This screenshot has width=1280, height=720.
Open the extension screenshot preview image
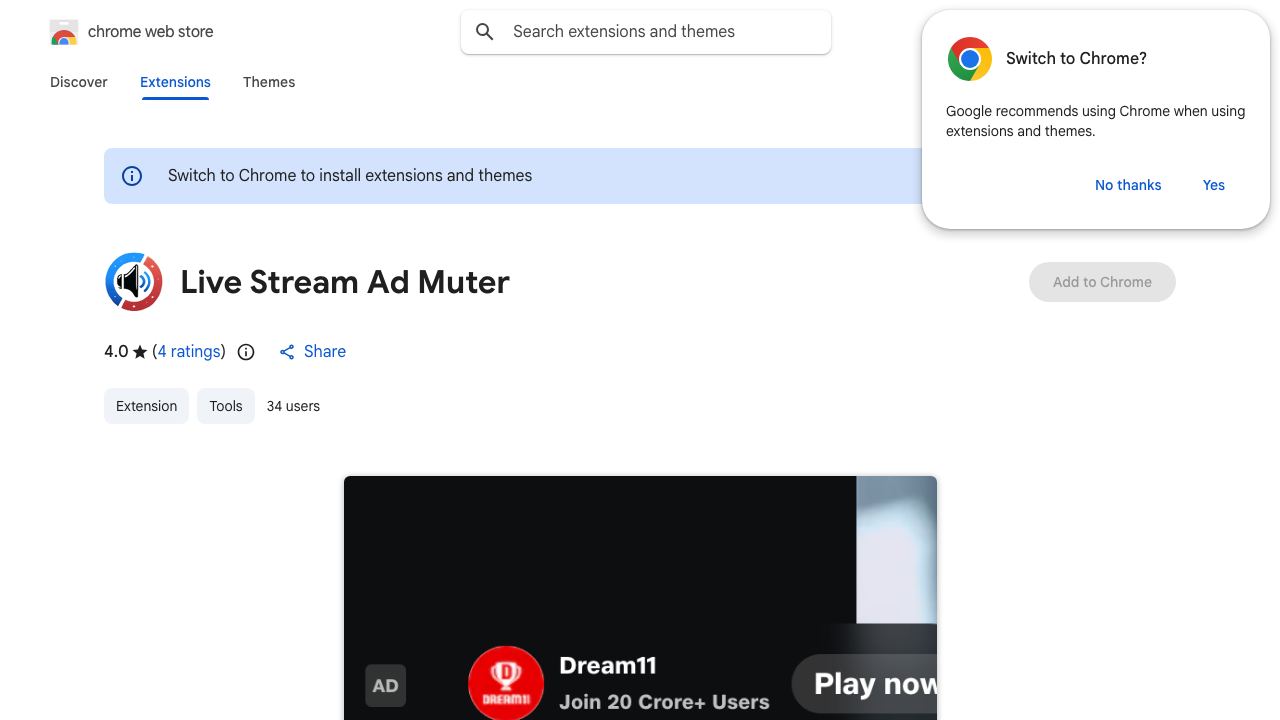point(640,598)
